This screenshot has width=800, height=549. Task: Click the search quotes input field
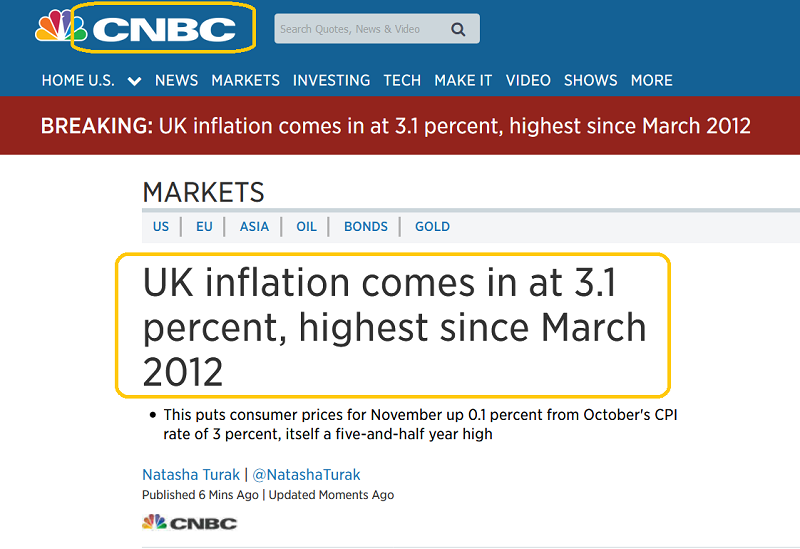(x=360, y=29)
